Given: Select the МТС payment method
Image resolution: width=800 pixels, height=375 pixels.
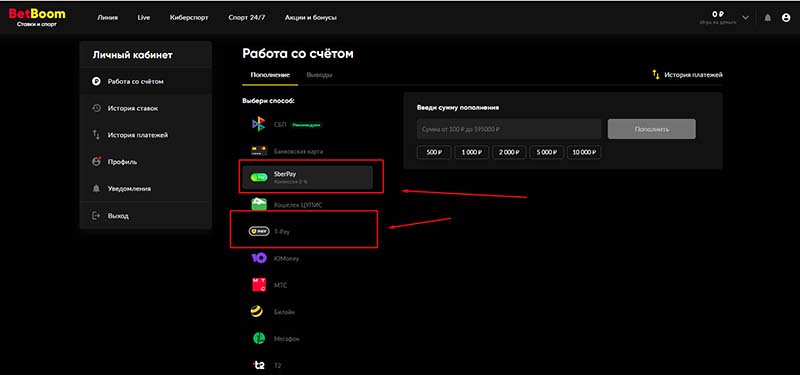Looking at the screenshot, I should click(307, 285).
